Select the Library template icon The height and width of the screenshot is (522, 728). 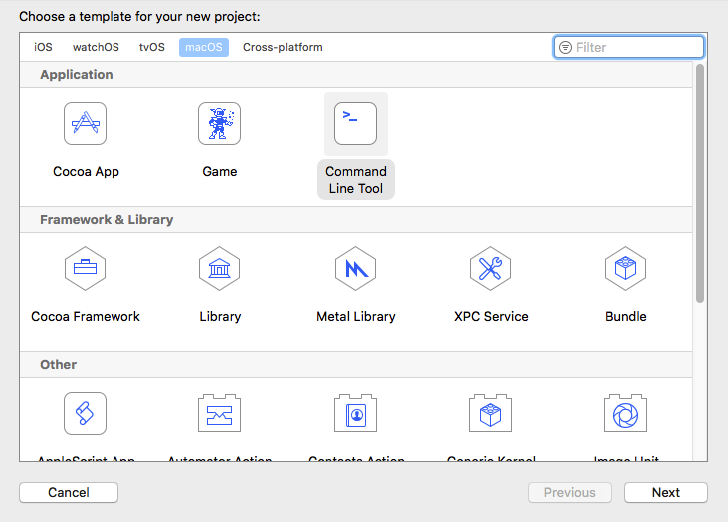219,268
